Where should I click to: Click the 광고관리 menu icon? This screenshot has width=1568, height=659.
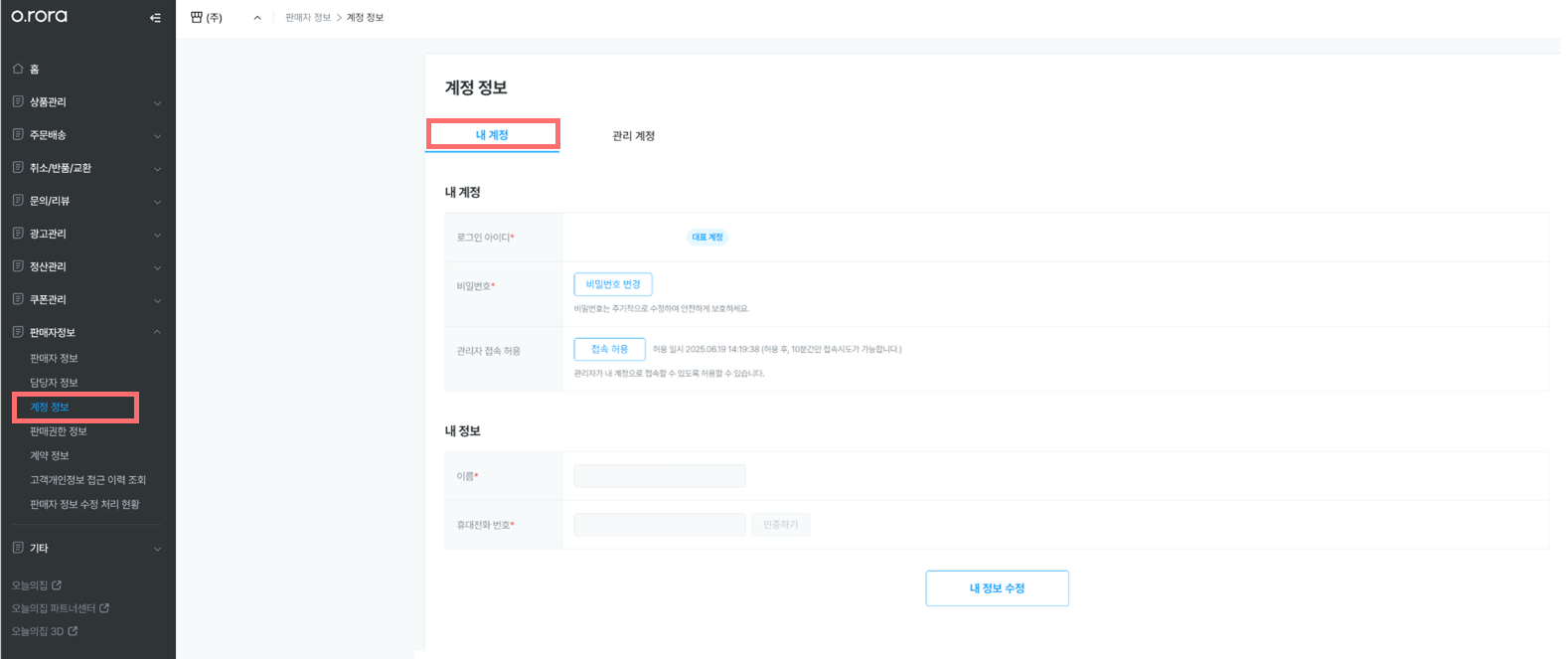18,233
